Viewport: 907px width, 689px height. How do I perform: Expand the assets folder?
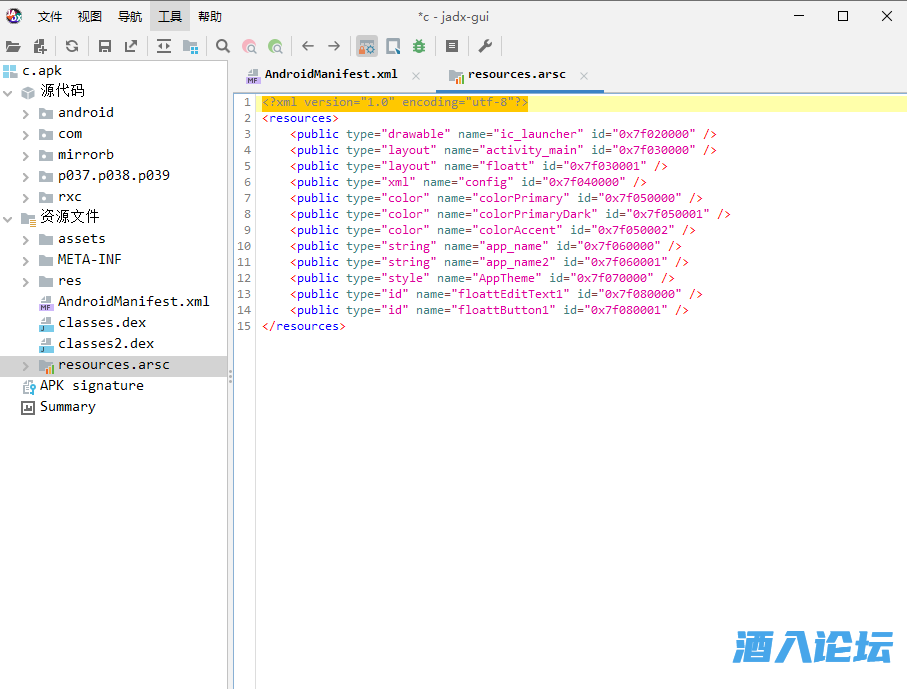tap(26, 239)
